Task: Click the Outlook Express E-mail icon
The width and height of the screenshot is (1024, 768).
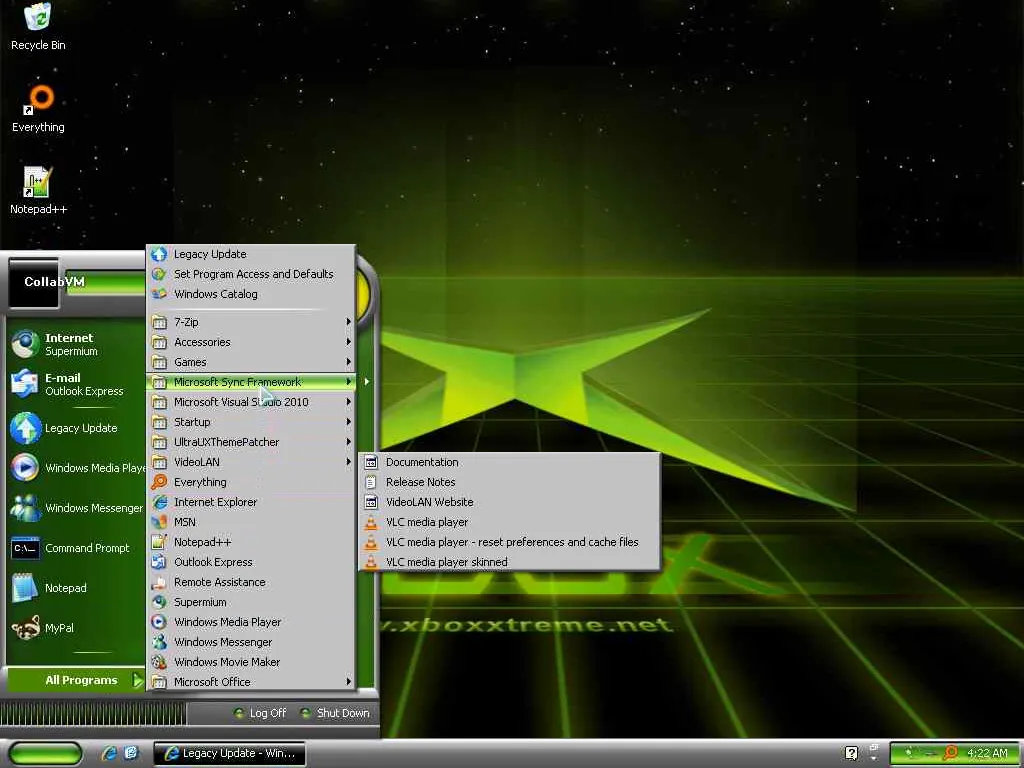Action: pos(25,383)
